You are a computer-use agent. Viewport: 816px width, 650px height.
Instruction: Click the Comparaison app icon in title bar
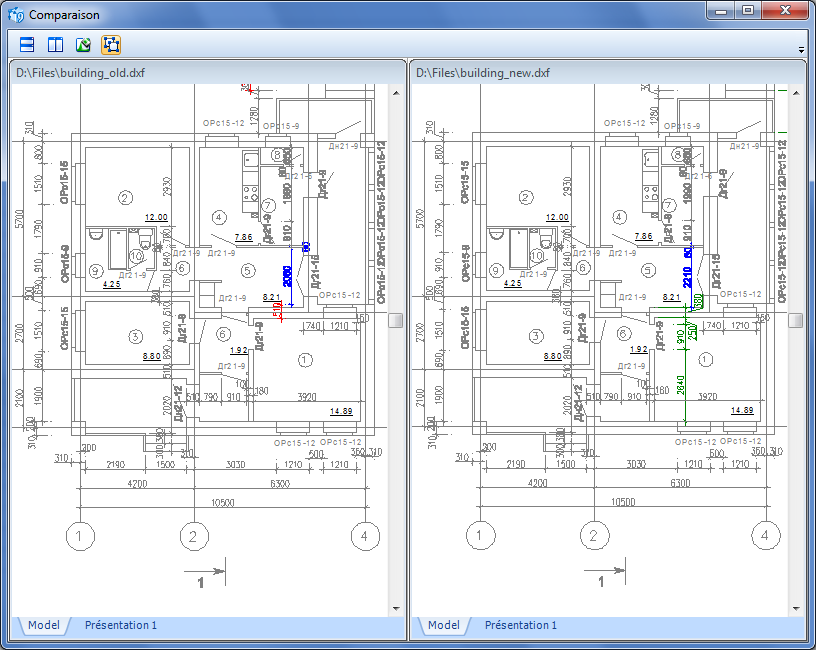pyautogui.click(x=15, y=15)
